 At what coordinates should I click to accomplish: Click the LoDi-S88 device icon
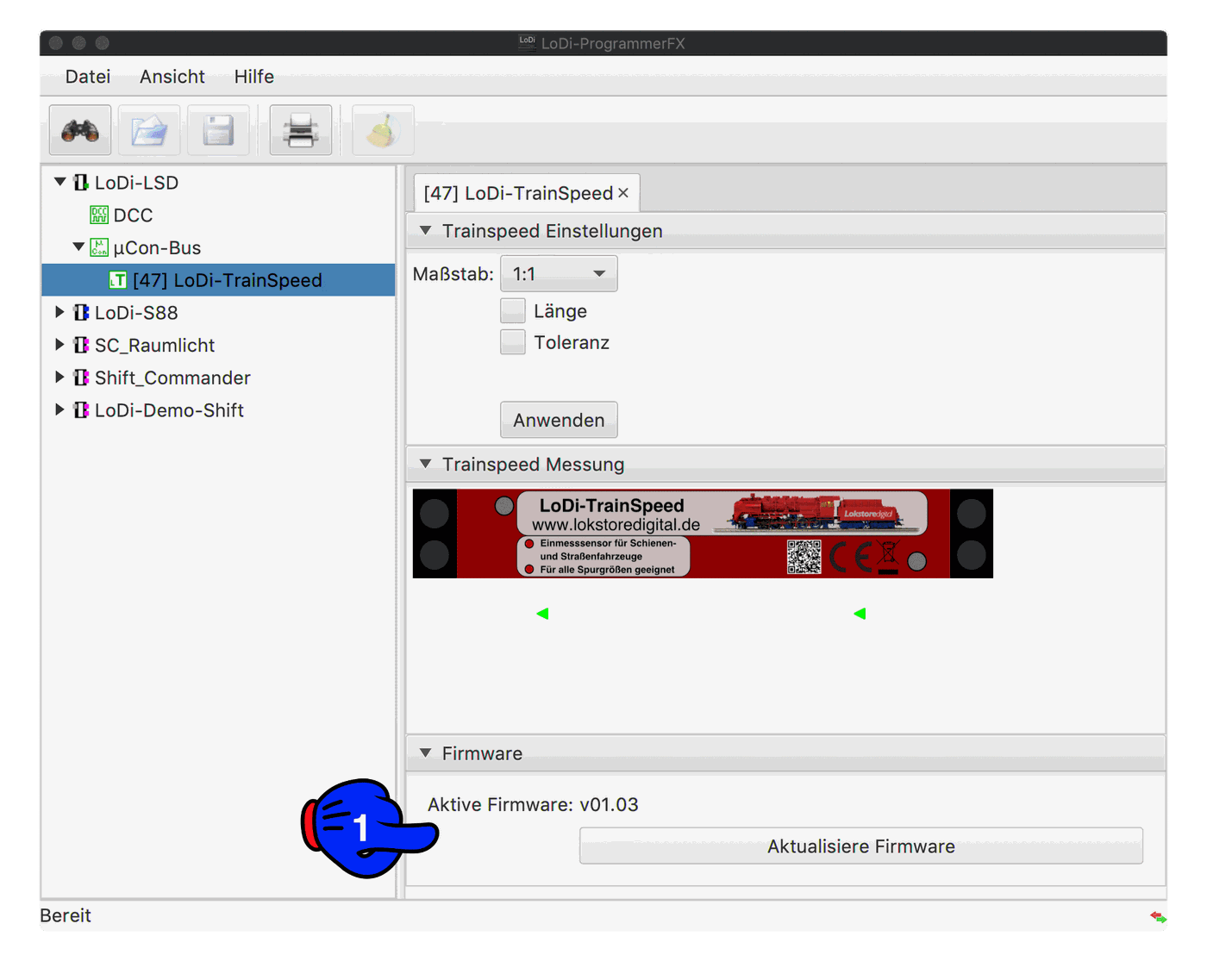[x=81, y=312]
